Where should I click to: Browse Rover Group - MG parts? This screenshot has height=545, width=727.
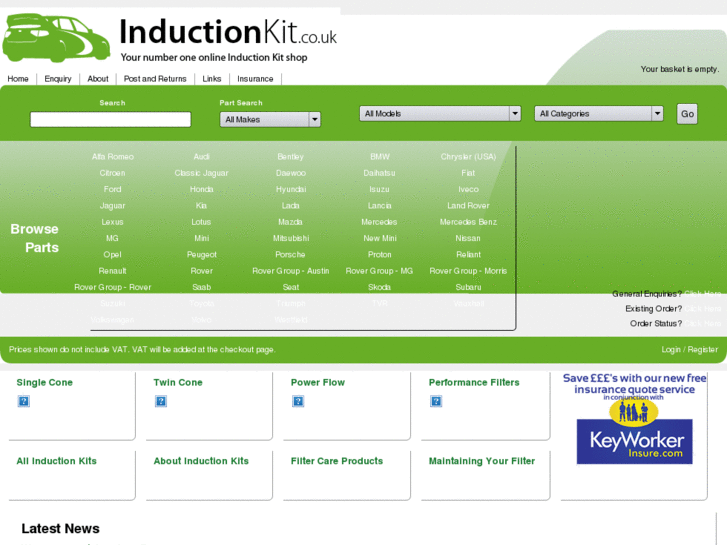pos(379,271)
